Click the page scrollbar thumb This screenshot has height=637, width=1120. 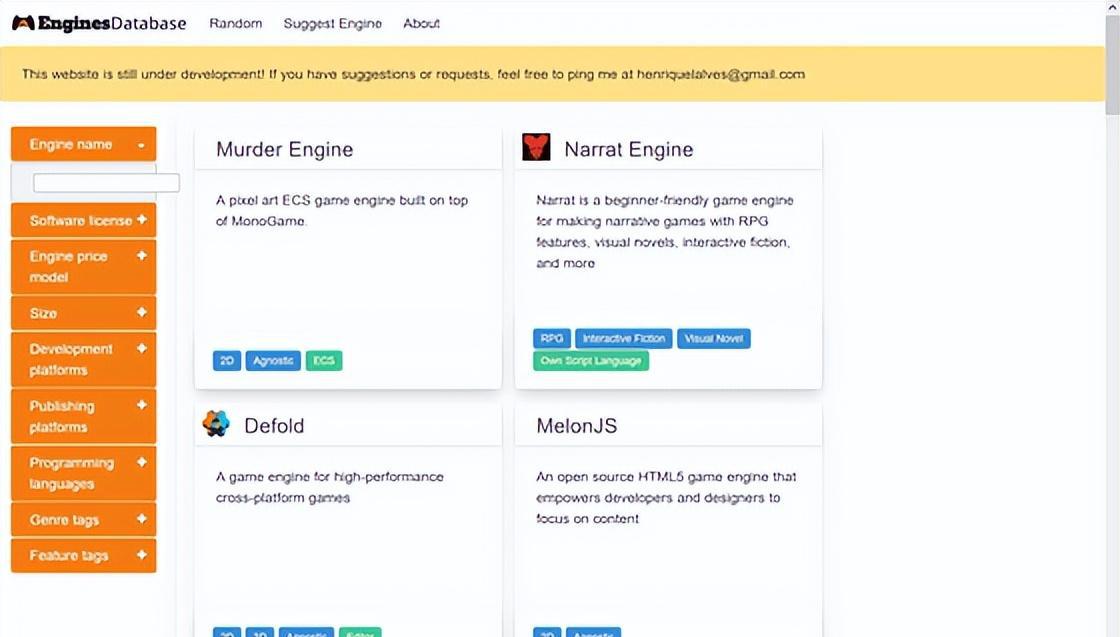click(x=1112, y=64)
